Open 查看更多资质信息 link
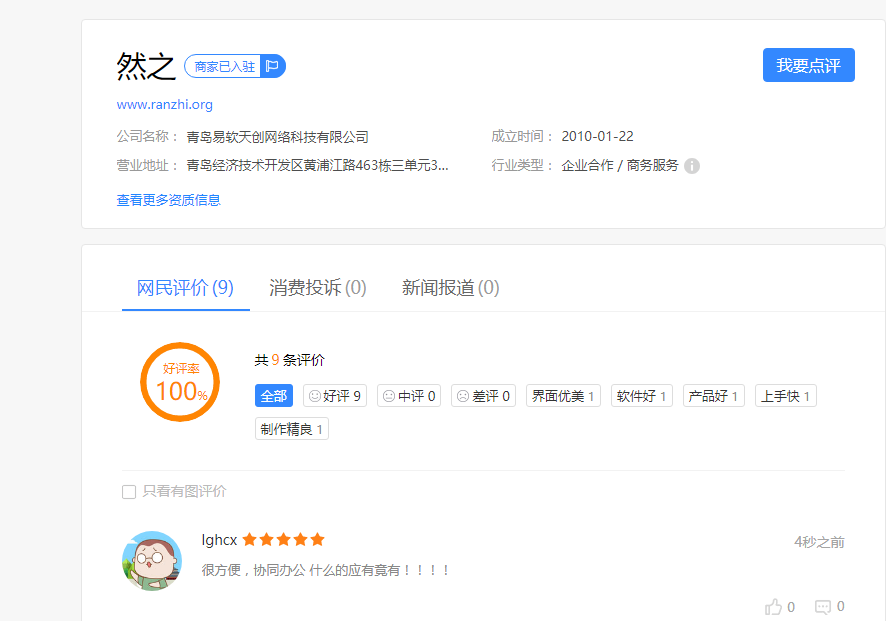Screen dimensions: 886x621 168,200
